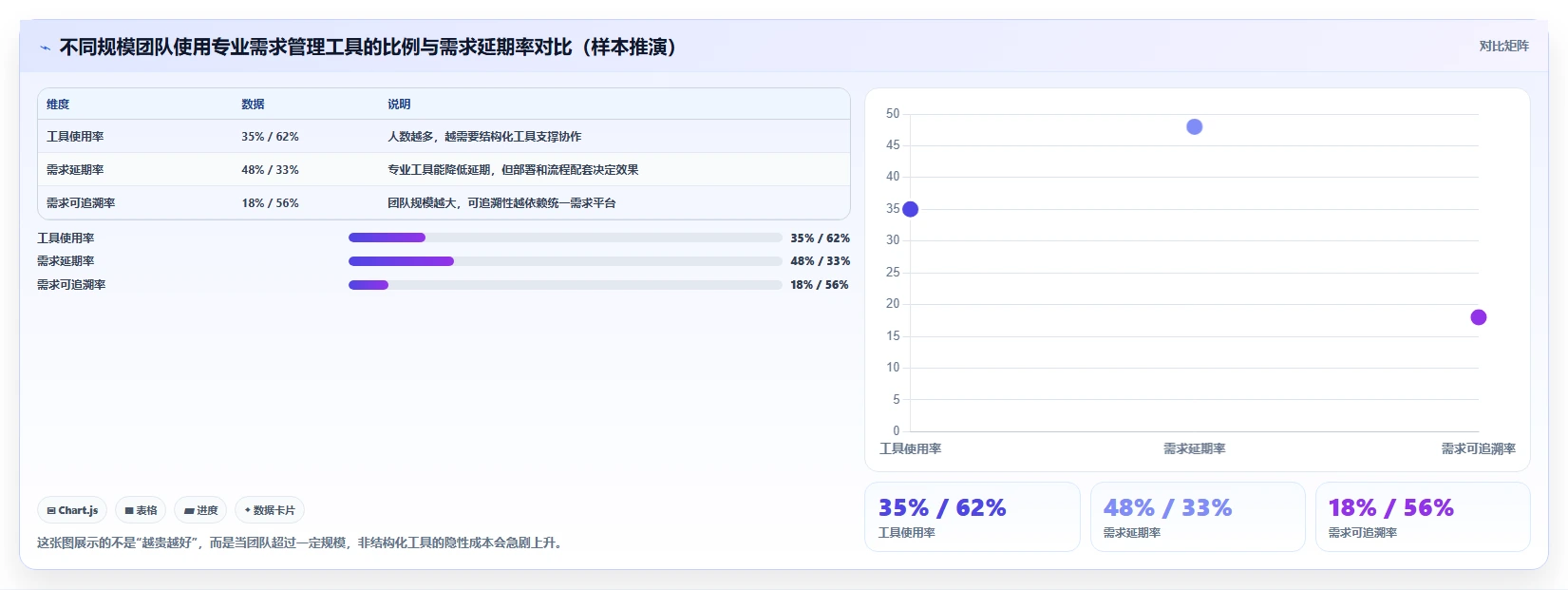Click the 对比矩阵 label in the header
Screen dimensions: 1568x590
[1503, 46]
